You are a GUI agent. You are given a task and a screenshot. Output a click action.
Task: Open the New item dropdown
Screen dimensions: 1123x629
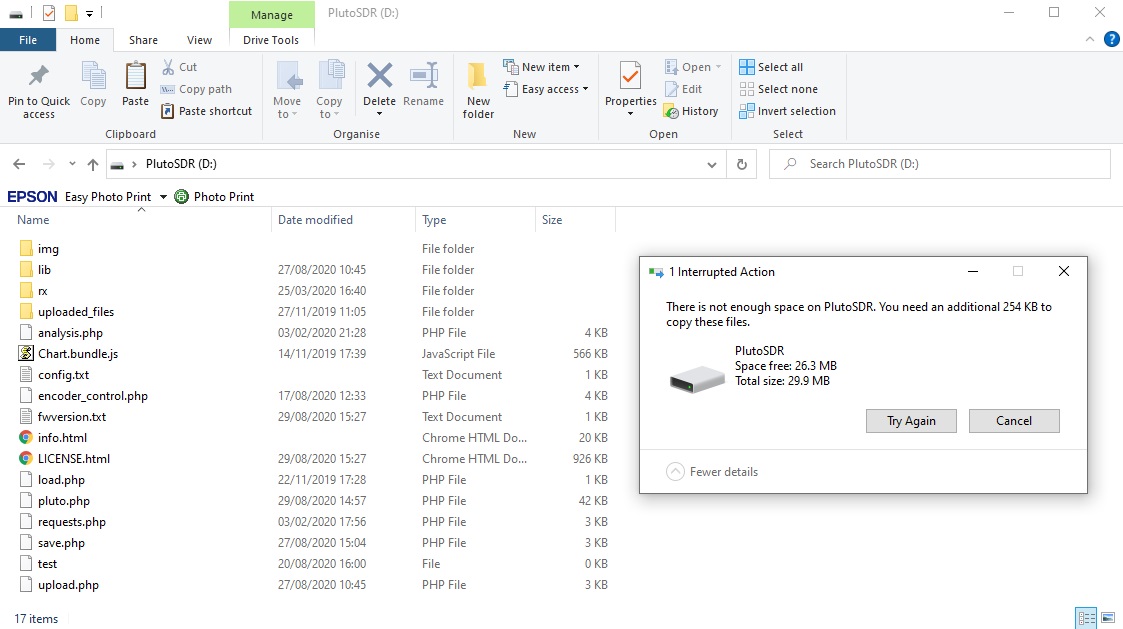coord(542,67)
